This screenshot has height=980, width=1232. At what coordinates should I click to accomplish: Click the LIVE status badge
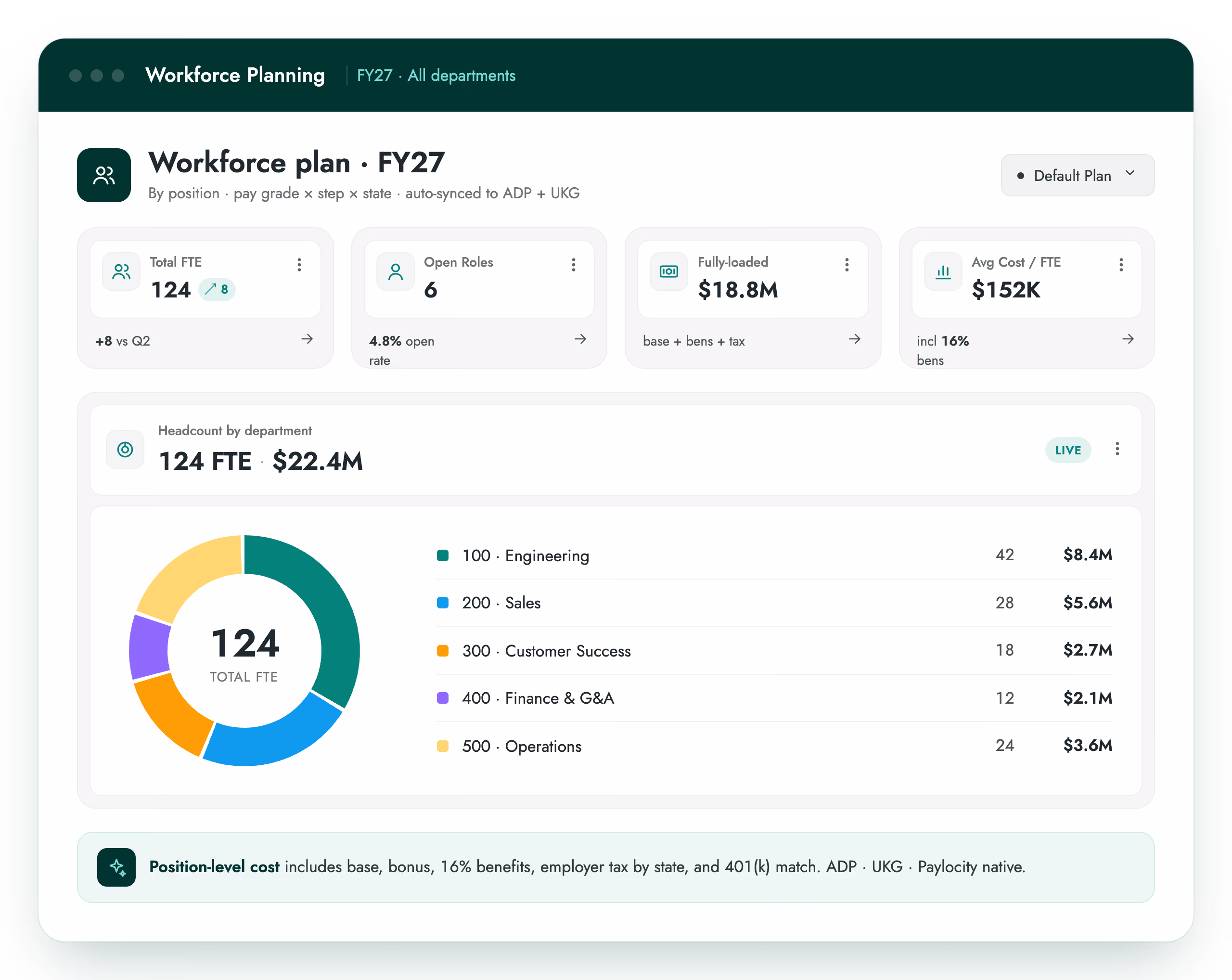1067,450
